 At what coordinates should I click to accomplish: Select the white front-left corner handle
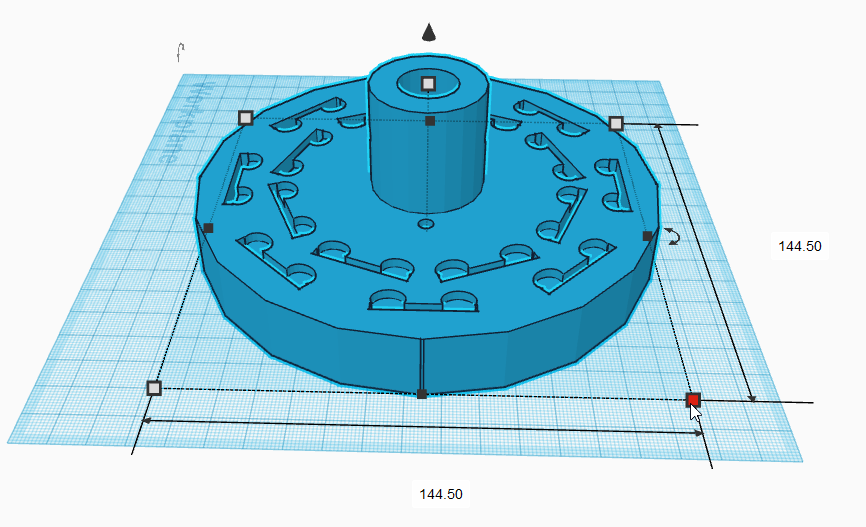[154, 388]
